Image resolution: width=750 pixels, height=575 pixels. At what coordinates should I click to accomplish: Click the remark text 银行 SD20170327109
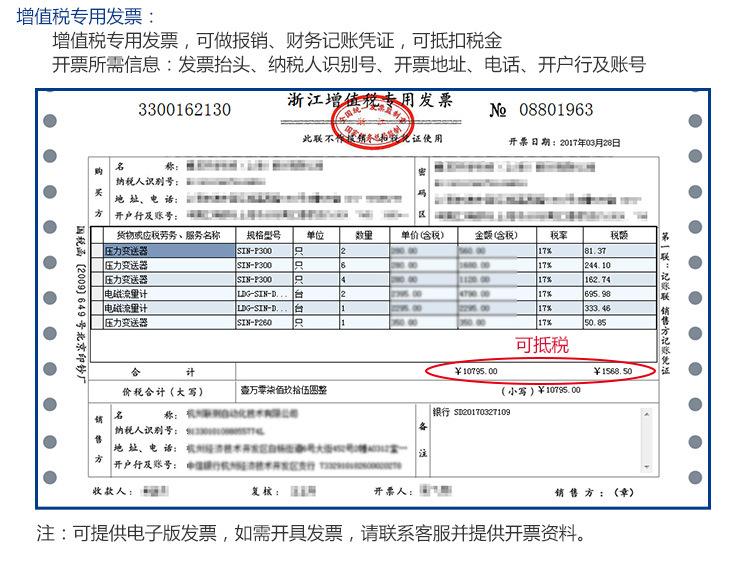pos(471,412)
